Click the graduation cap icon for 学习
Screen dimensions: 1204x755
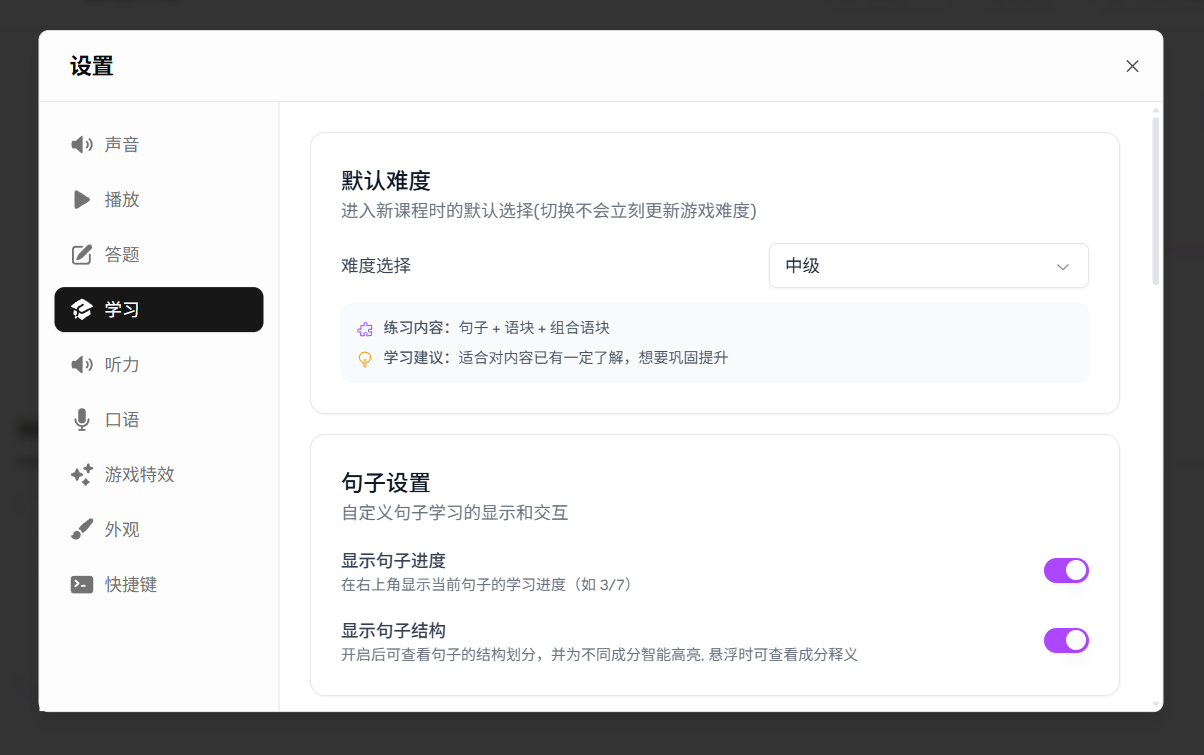coord(82,310)
